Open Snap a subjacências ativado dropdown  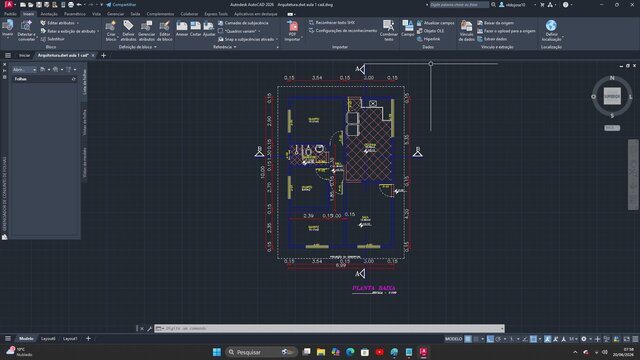277,39
